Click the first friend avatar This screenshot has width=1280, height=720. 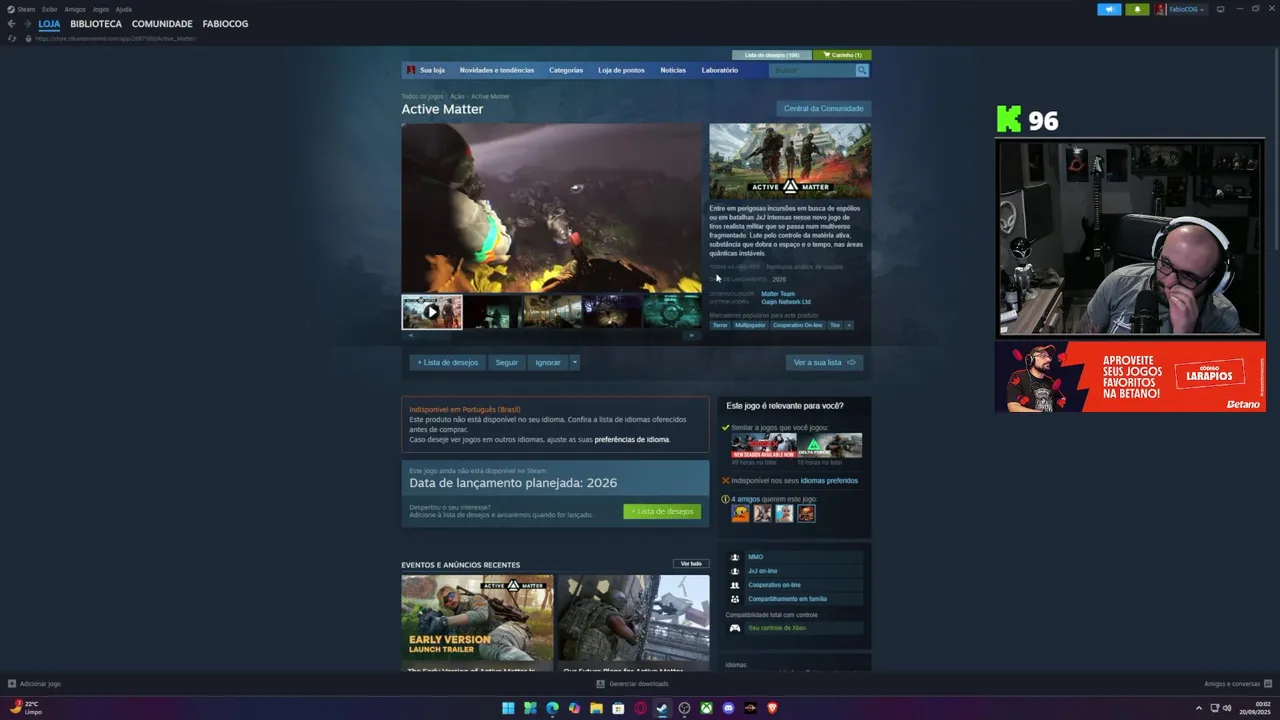tap(741, 513)
